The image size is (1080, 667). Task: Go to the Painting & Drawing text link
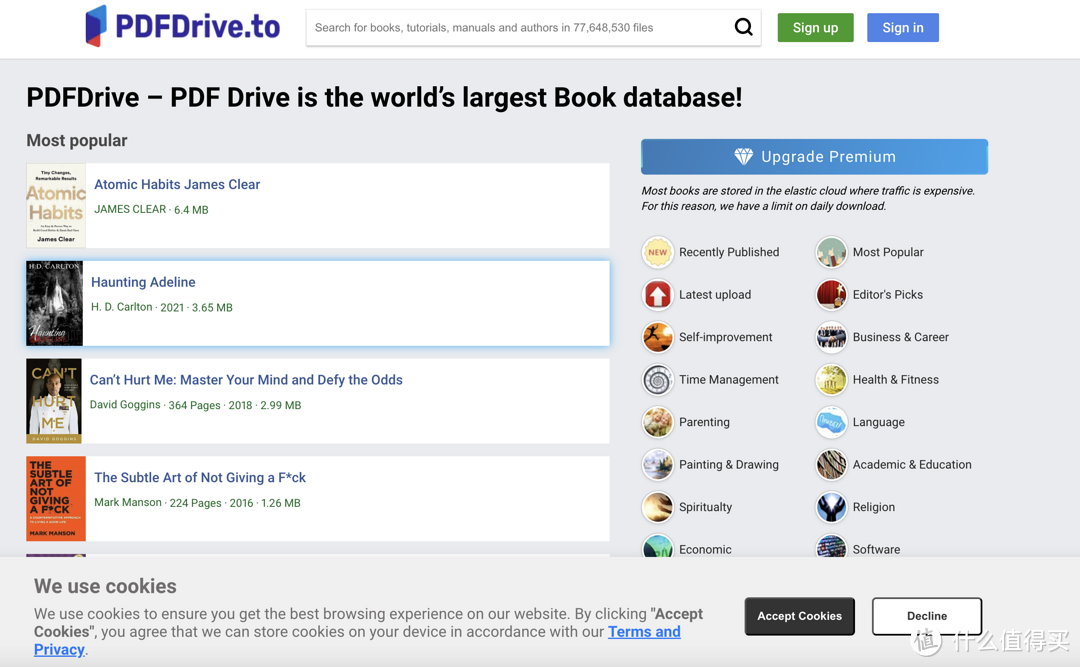(729, 465)
